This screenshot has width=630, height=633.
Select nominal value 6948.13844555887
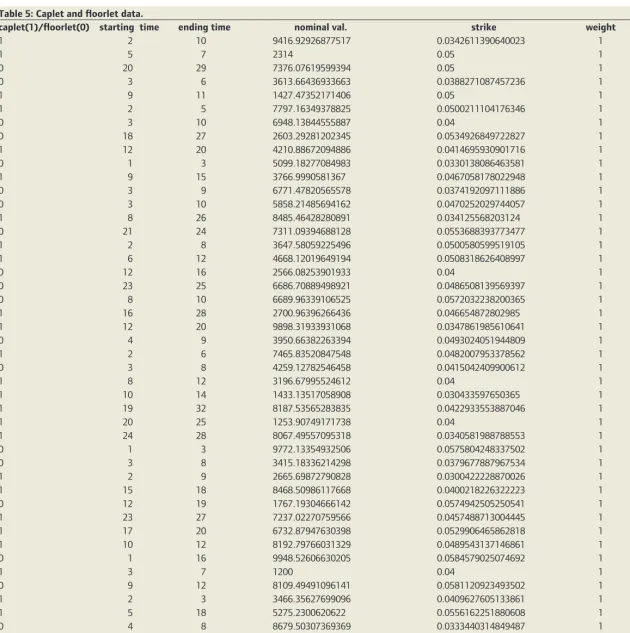[312, 123]
